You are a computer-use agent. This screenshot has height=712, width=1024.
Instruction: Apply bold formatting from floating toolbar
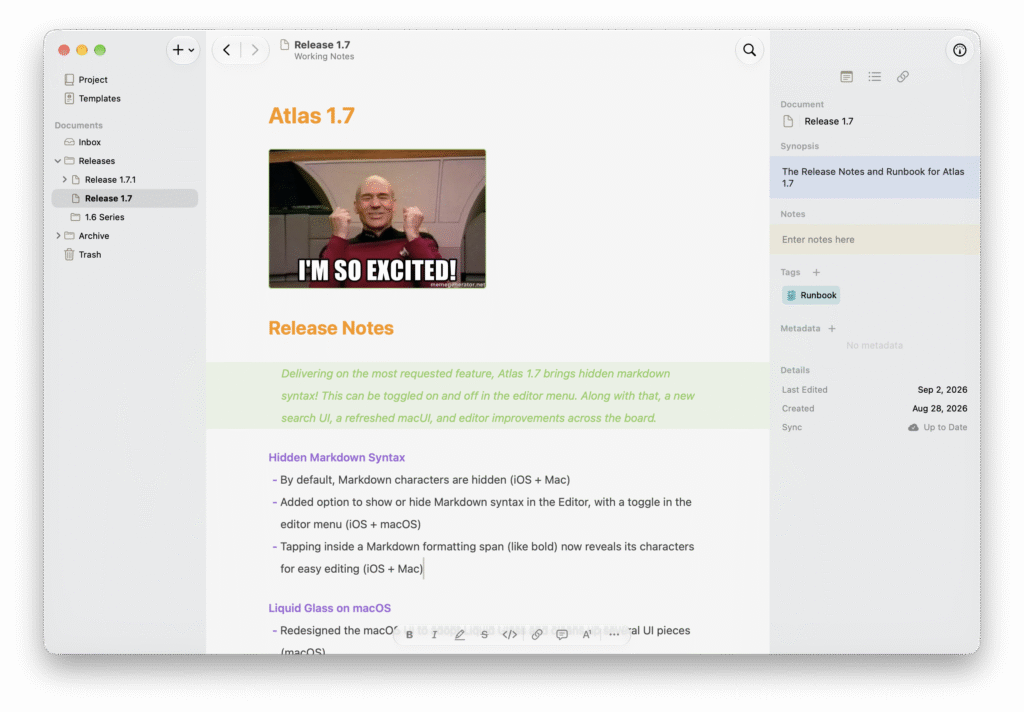[x=409, y=634]
